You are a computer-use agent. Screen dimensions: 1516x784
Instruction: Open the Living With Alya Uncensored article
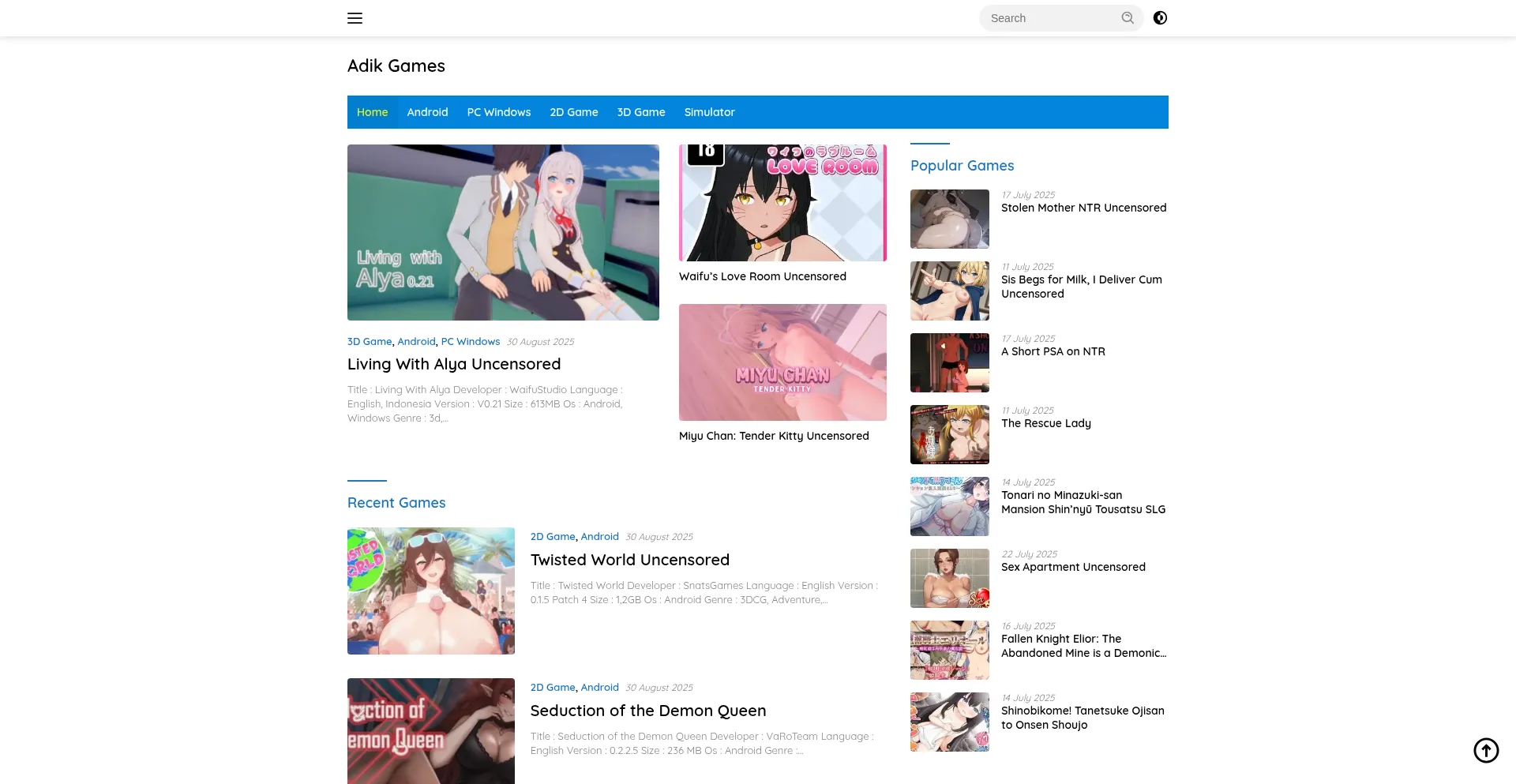[x=454, y=364]
